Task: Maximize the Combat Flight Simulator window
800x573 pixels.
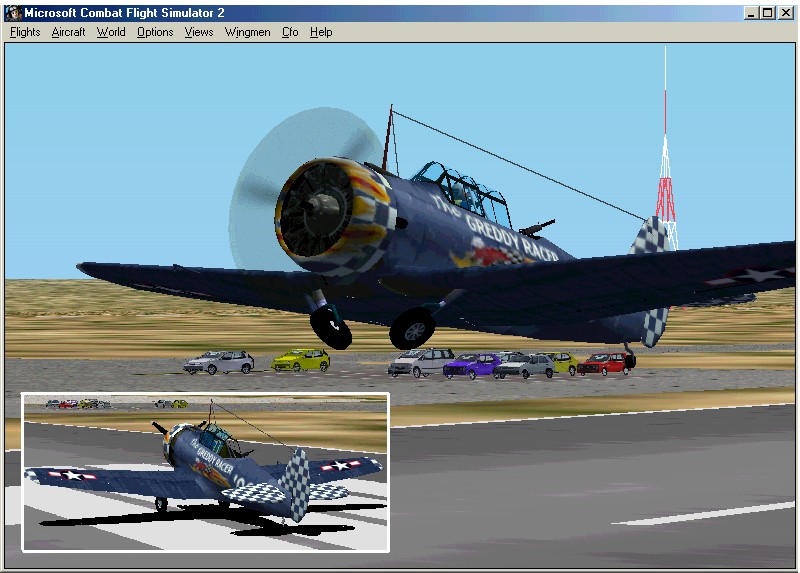Action: 767,13
